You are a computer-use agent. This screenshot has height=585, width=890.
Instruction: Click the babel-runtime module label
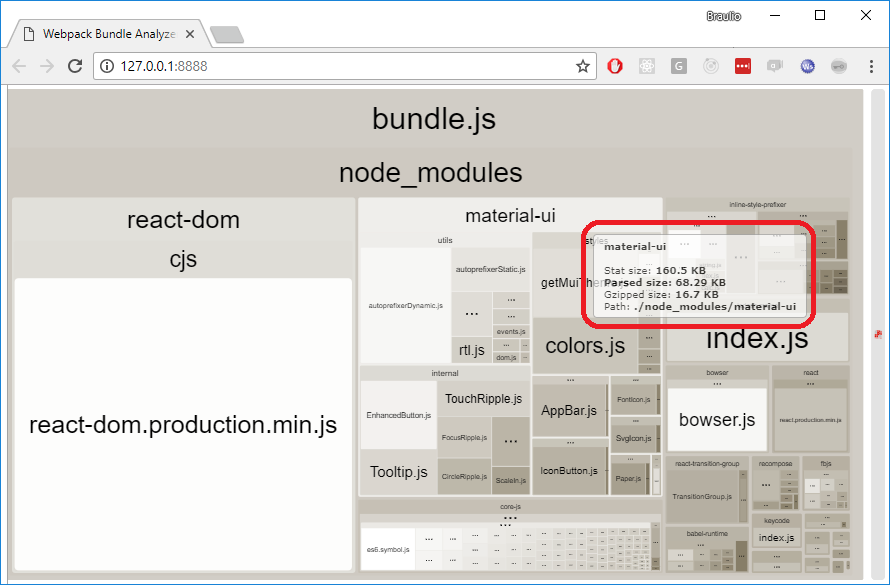tap(707, 533)
